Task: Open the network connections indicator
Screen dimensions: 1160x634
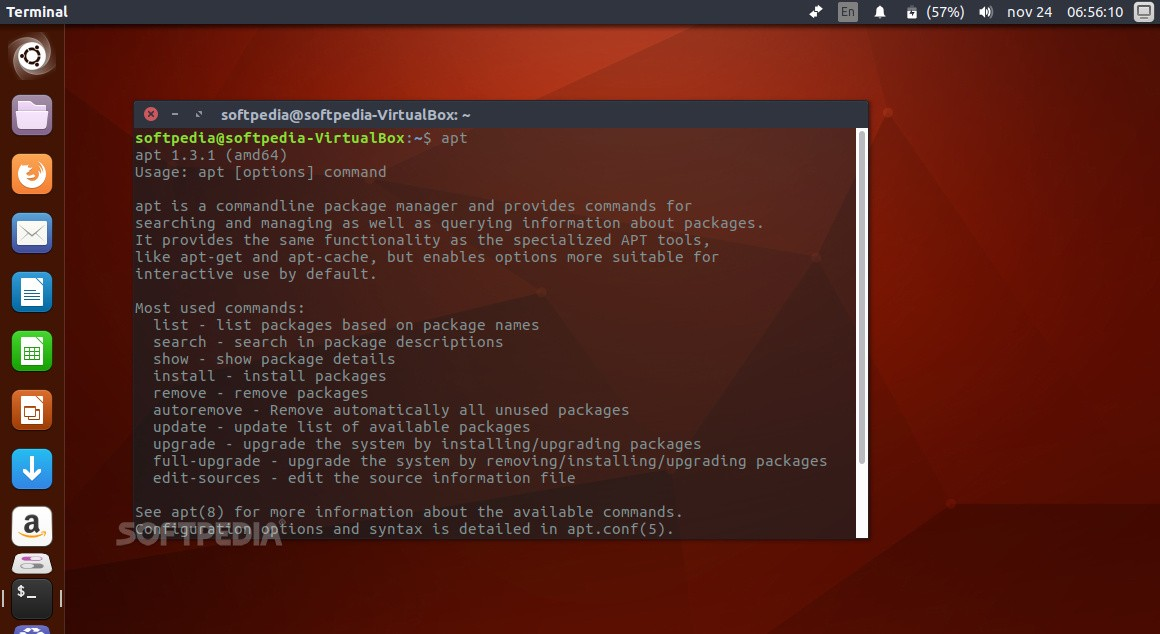Action: 816,12
